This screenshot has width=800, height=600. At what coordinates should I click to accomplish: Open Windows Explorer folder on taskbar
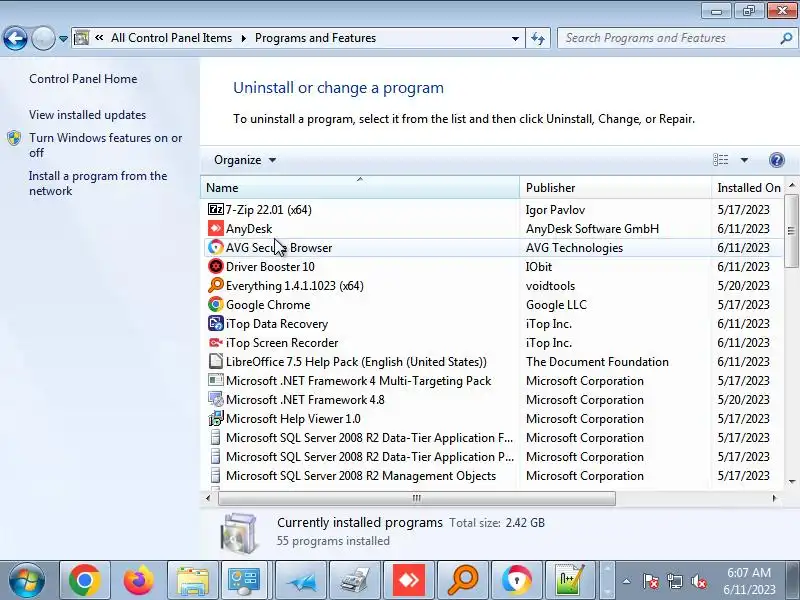point(193,580)
